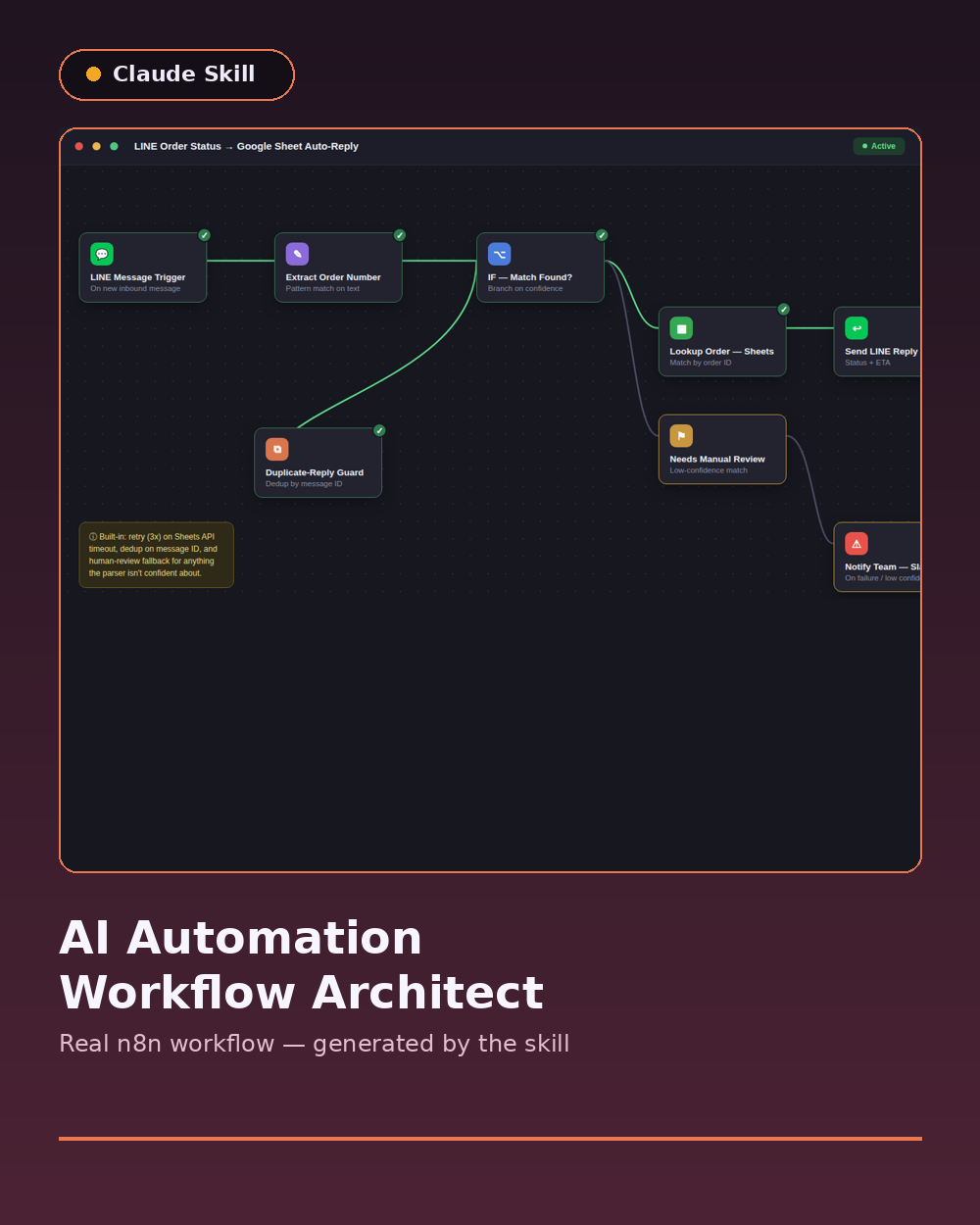Click the check badge on Duplicate-Reply Guard
Image resolution: width=980 pixels, height=1225 pixels.
click(379, 430)
